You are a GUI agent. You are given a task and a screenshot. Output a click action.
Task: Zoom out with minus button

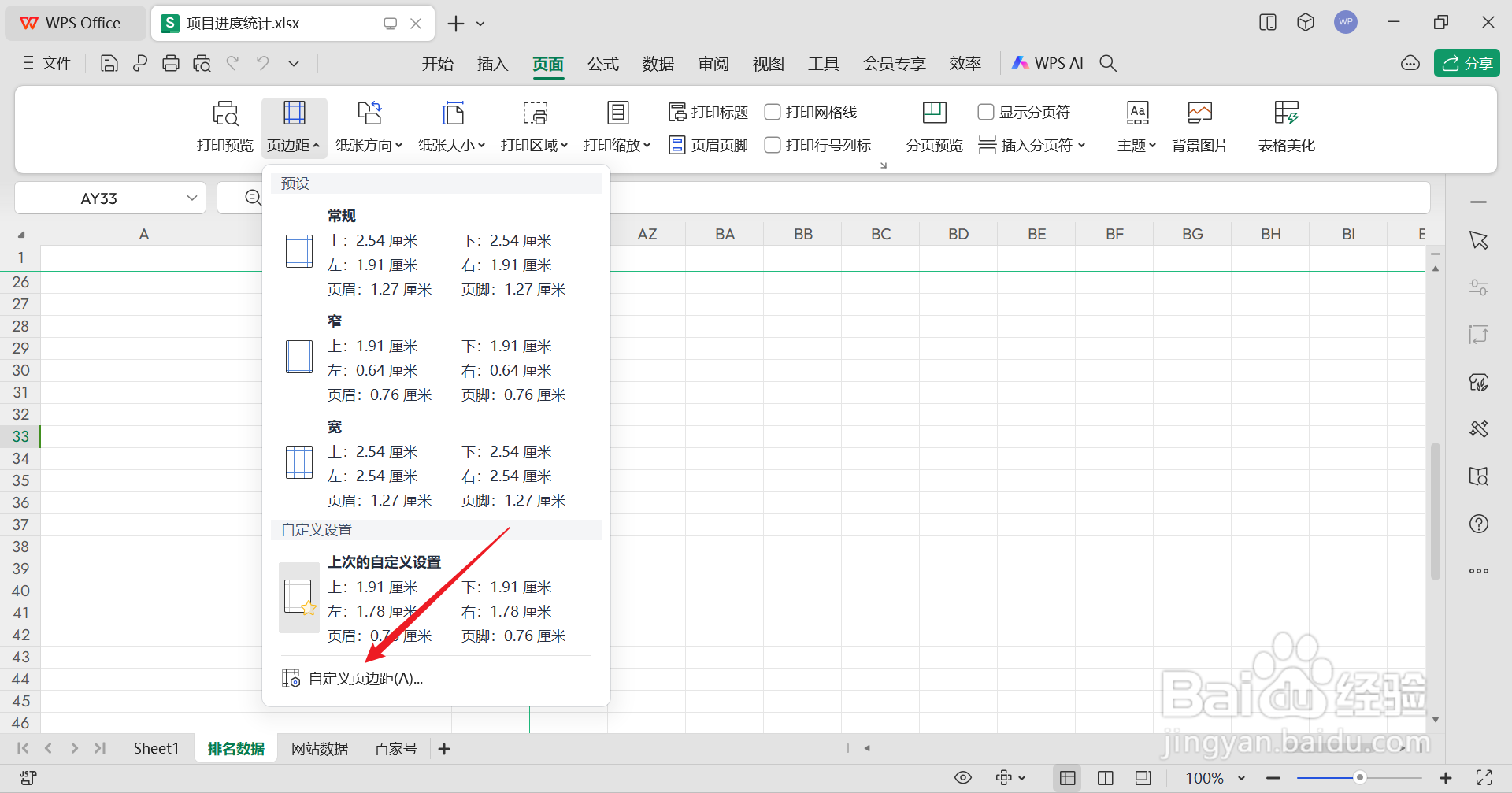tap(1273, 778)
